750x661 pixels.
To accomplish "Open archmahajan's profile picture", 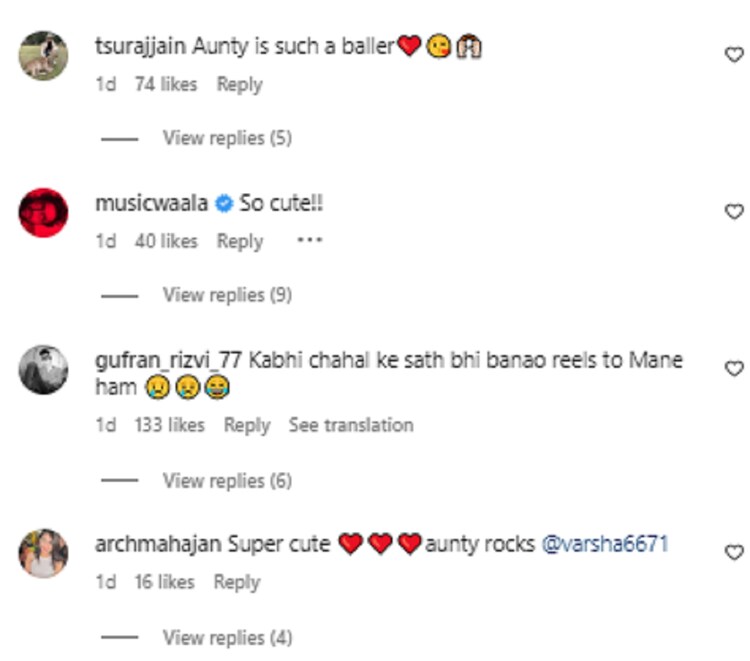I will pos(43,553).
